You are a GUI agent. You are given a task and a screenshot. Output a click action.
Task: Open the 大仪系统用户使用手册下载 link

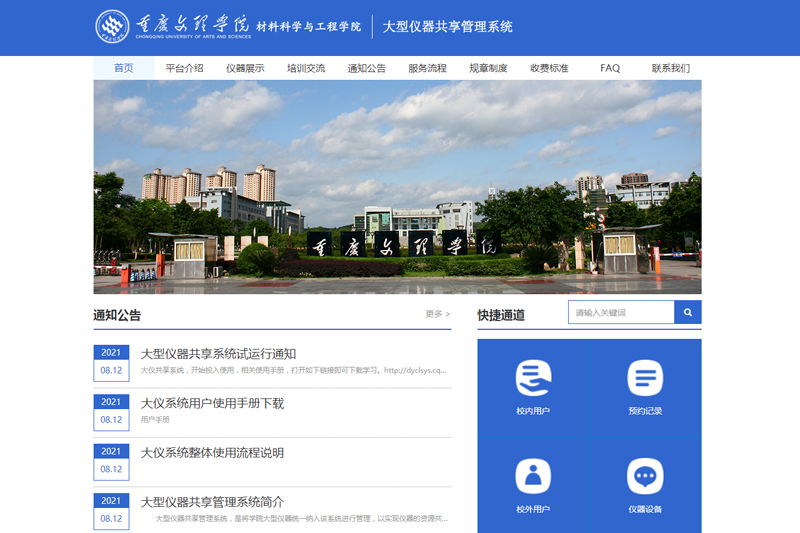(212, 403)
